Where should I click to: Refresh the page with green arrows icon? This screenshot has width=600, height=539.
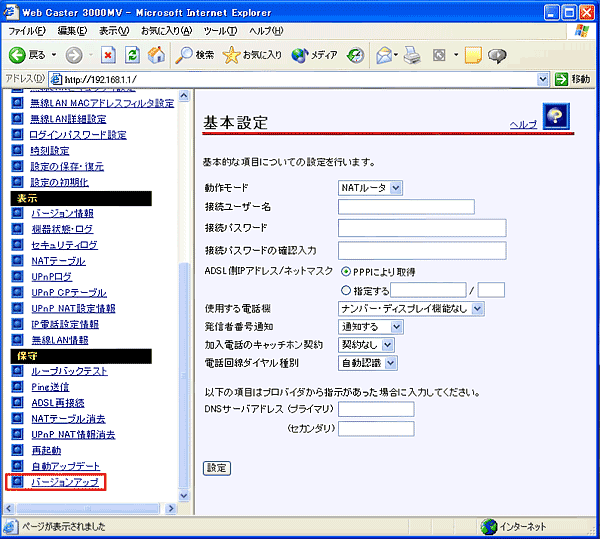tap(132, 55)
